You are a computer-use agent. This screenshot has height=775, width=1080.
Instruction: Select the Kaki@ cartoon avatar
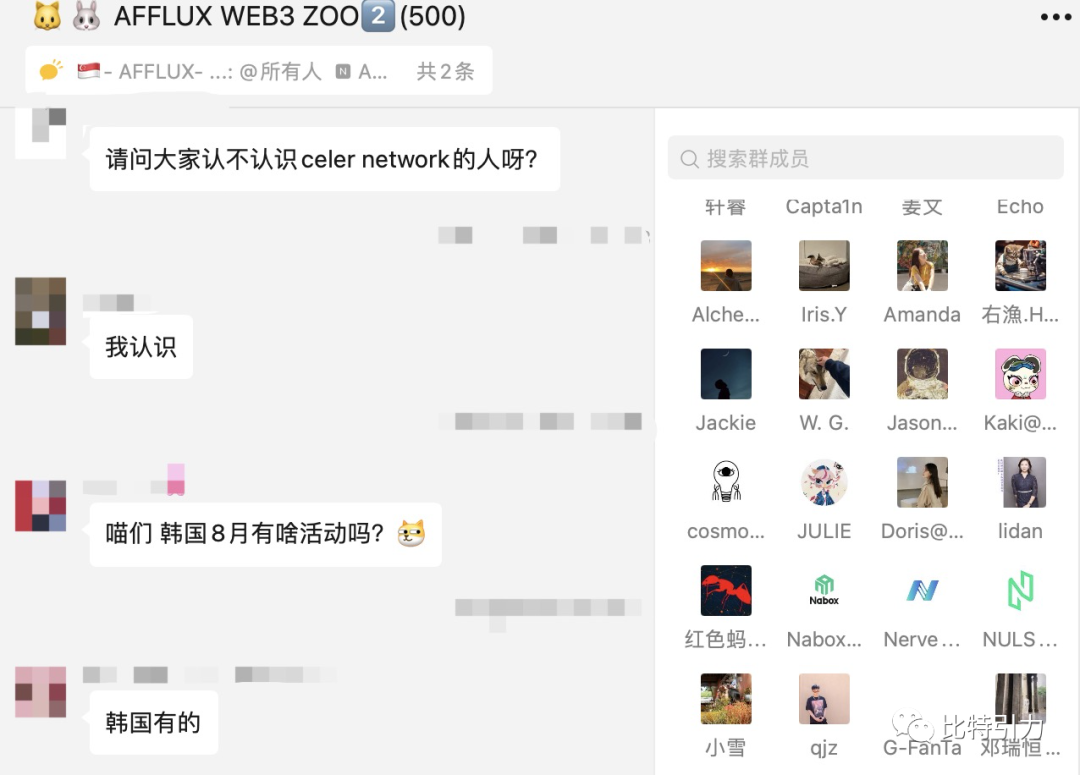pos(1020,373)
